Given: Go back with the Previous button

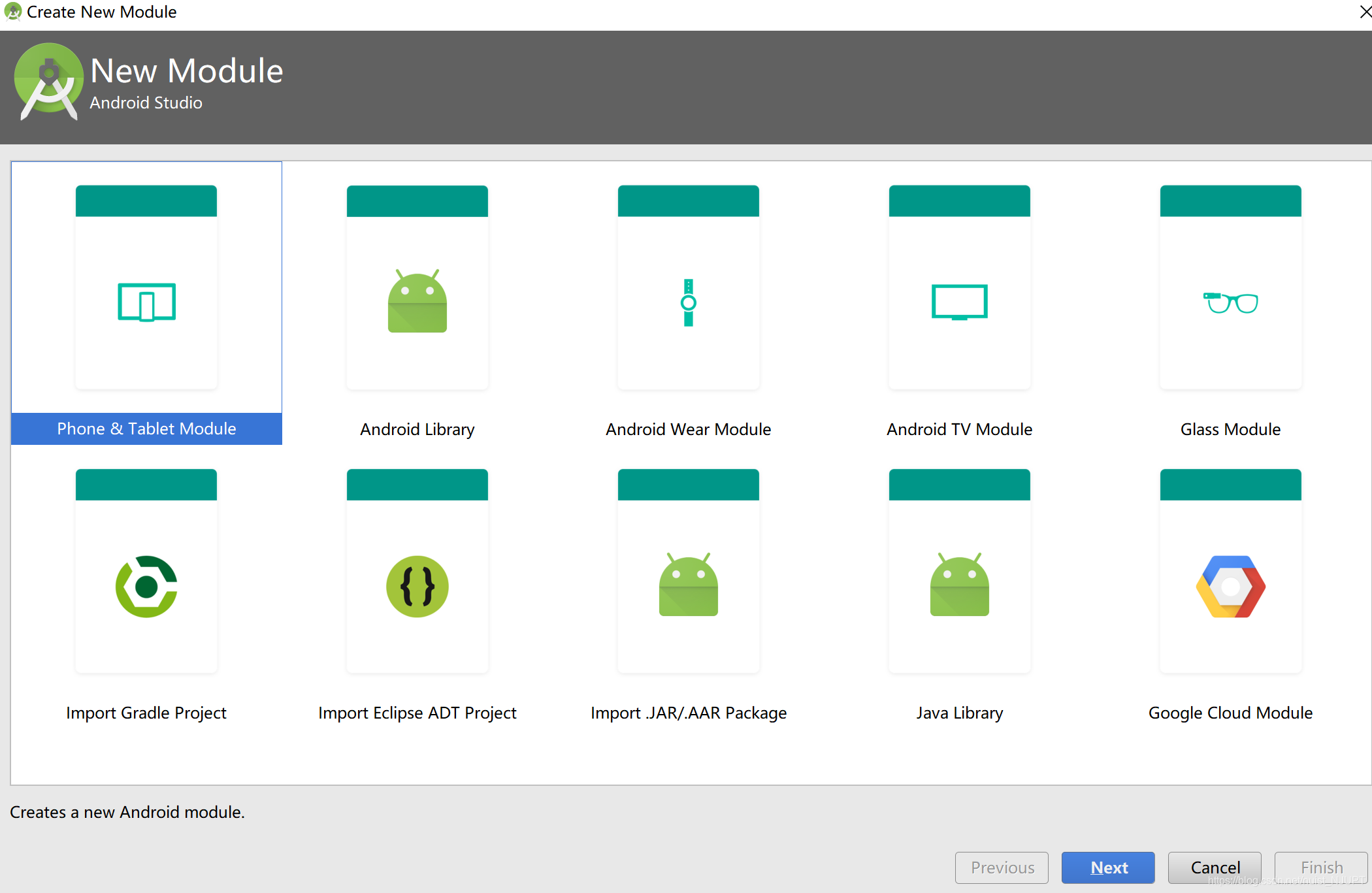Looking at the screenshot, I should [x=1002, y=868].
